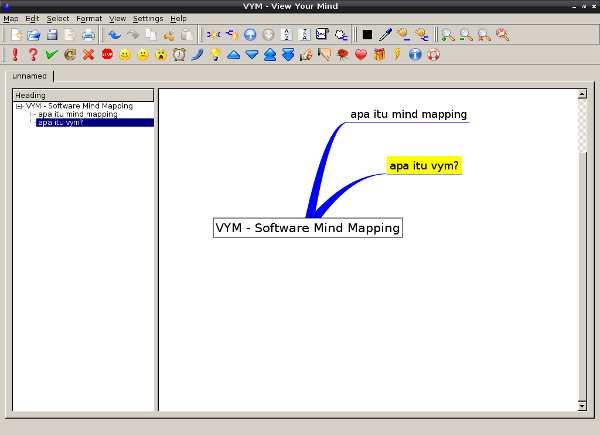The width and height of the screenshot is (600, 435).
Task: Toggle the image/scroll frame icon
Action: pyautogui.click(x=322, y=35)
